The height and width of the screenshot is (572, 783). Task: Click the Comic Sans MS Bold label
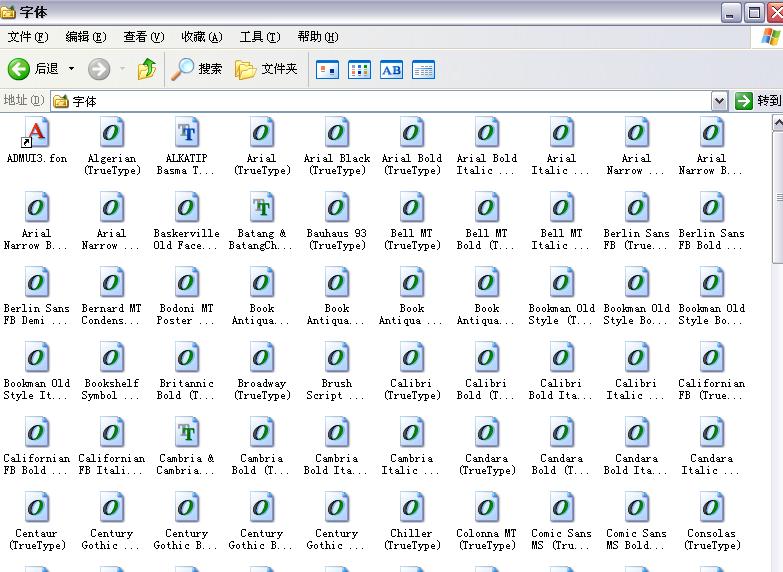click(x=636, y=540)
